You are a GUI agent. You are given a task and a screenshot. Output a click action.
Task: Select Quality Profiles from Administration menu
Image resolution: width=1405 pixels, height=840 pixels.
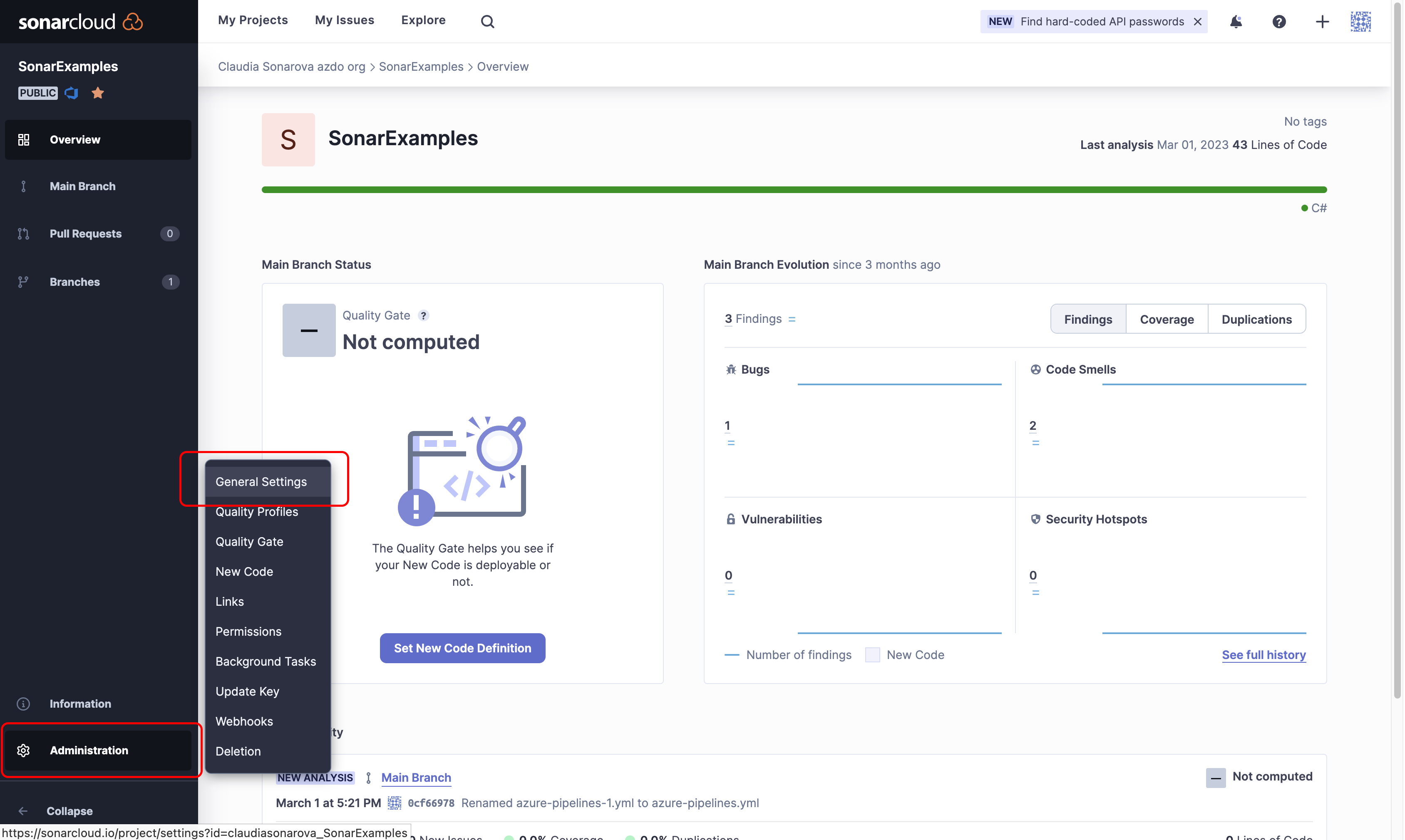pyautogui.click(x=268, y=512)
